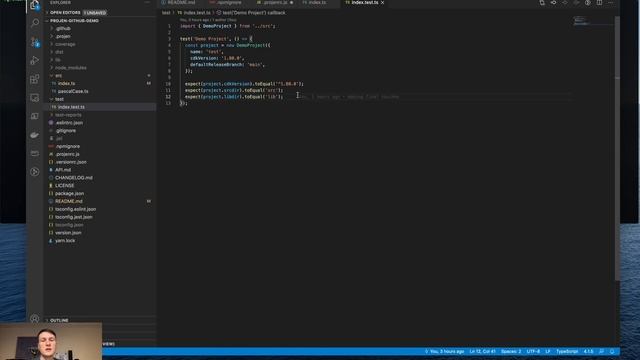This screenshot has height=360, width=640.
Task: Click the git blame status bar entry
Action: click(x=444, y=351)
